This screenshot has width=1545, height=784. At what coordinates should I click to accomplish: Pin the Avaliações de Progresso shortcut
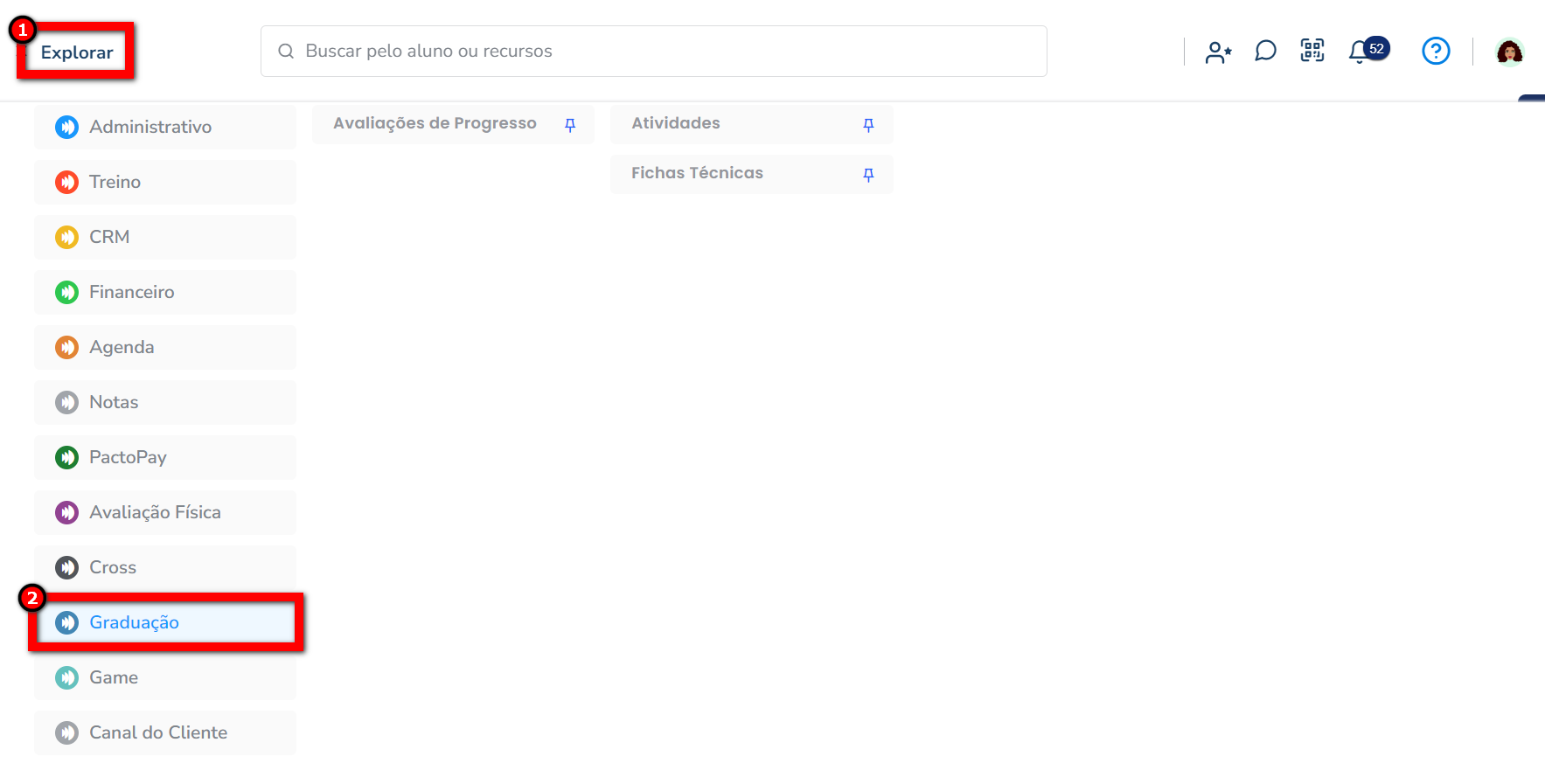[570, 125]
